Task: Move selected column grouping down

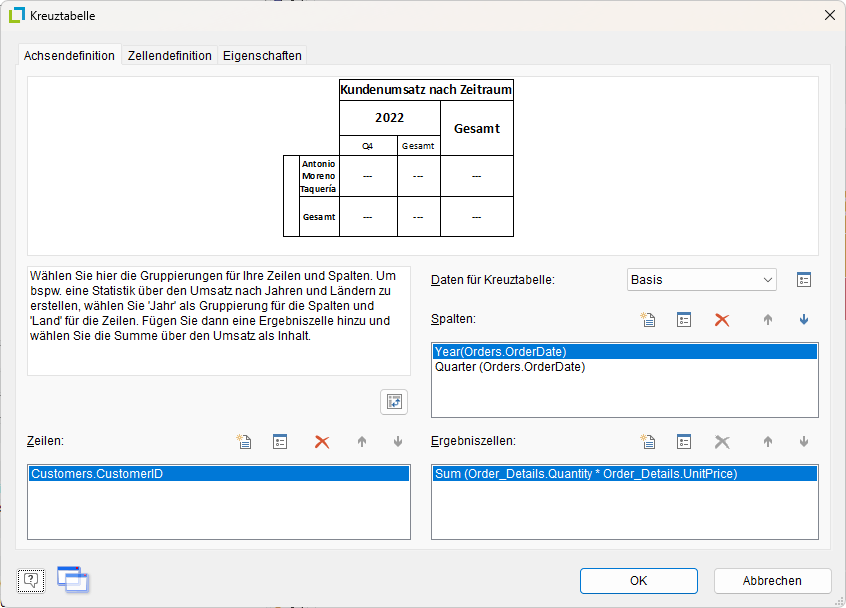Action: coord(803,320)
